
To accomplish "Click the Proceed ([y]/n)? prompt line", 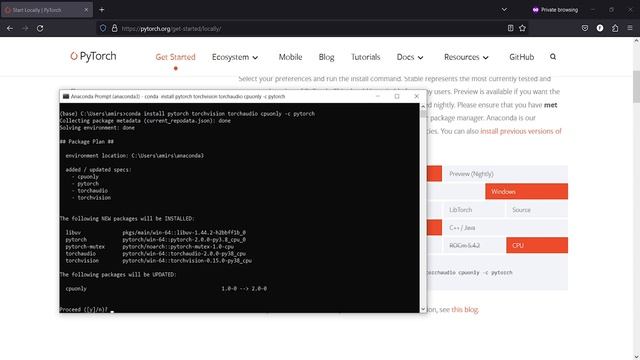I will click(84, 309).
